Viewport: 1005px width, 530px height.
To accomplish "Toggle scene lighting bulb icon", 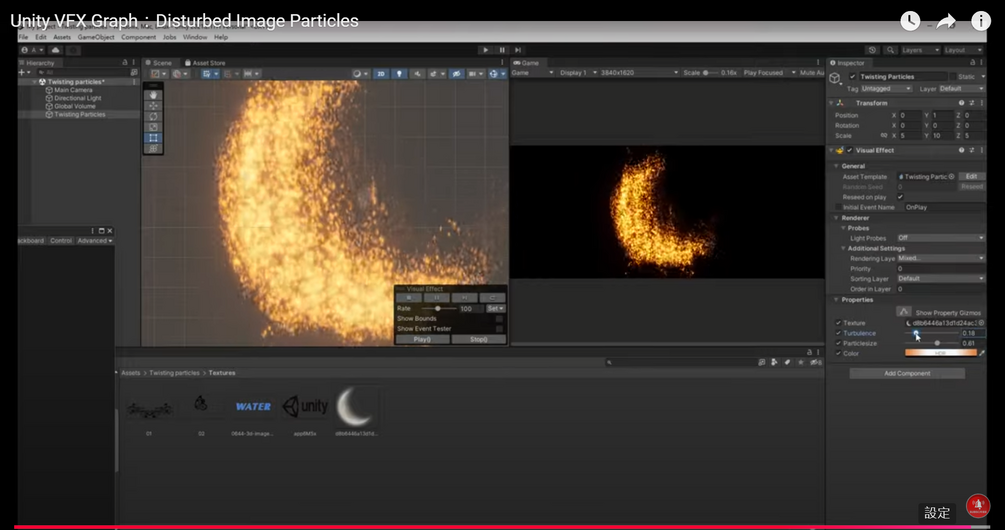I will point(399,74).
